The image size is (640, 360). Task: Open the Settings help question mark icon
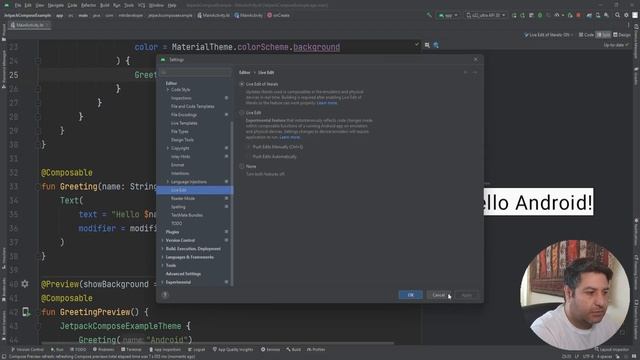(165, 294)
